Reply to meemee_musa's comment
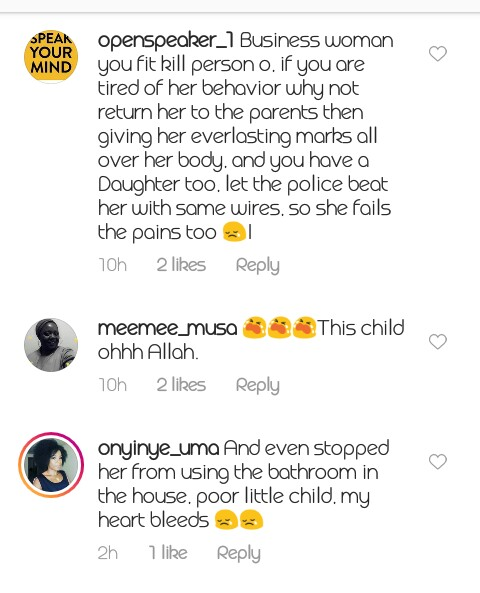This screenshot has width=480, height=593. pos(258,385)
